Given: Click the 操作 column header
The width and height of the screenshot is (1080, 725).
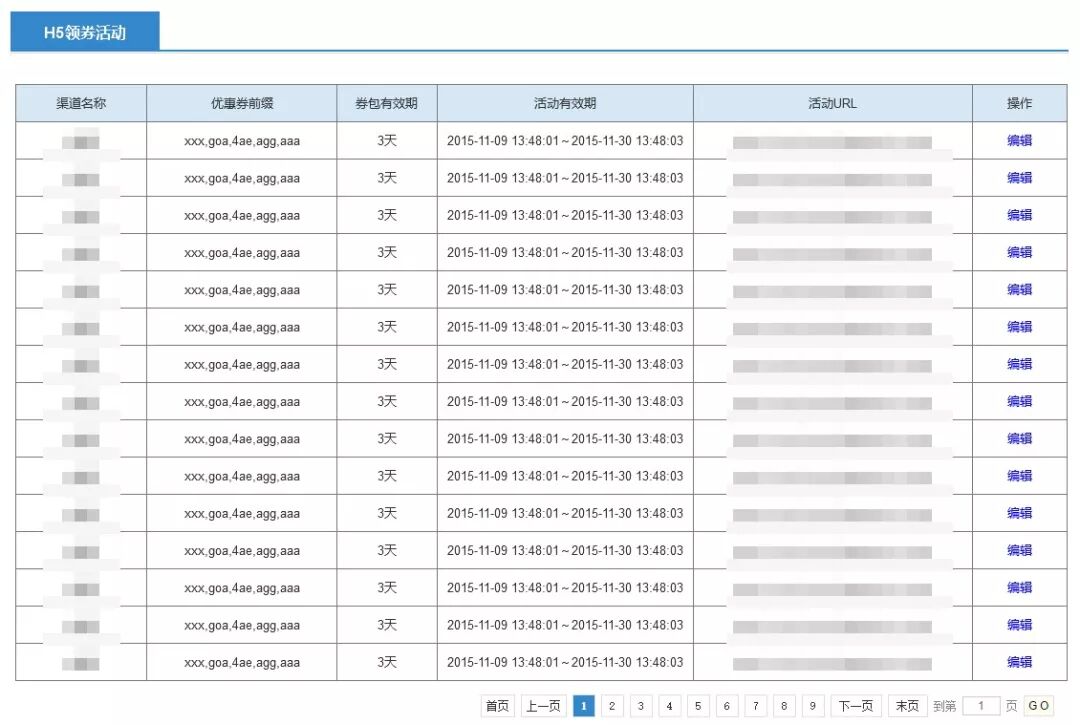Looking at the screenshot, I should (x=1019, y=103).
